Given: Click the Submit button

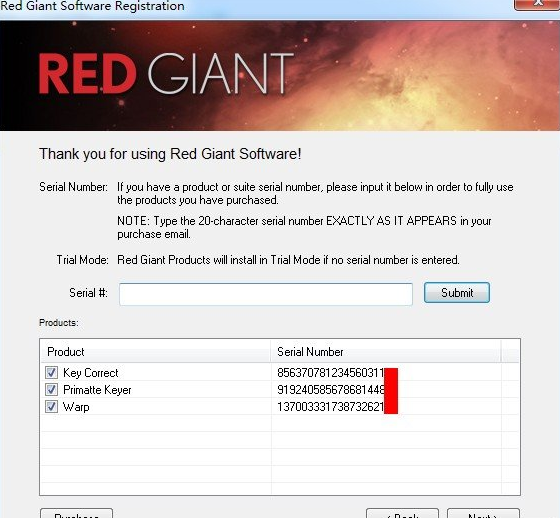Looking at the screenshot, I should [456, 293].
